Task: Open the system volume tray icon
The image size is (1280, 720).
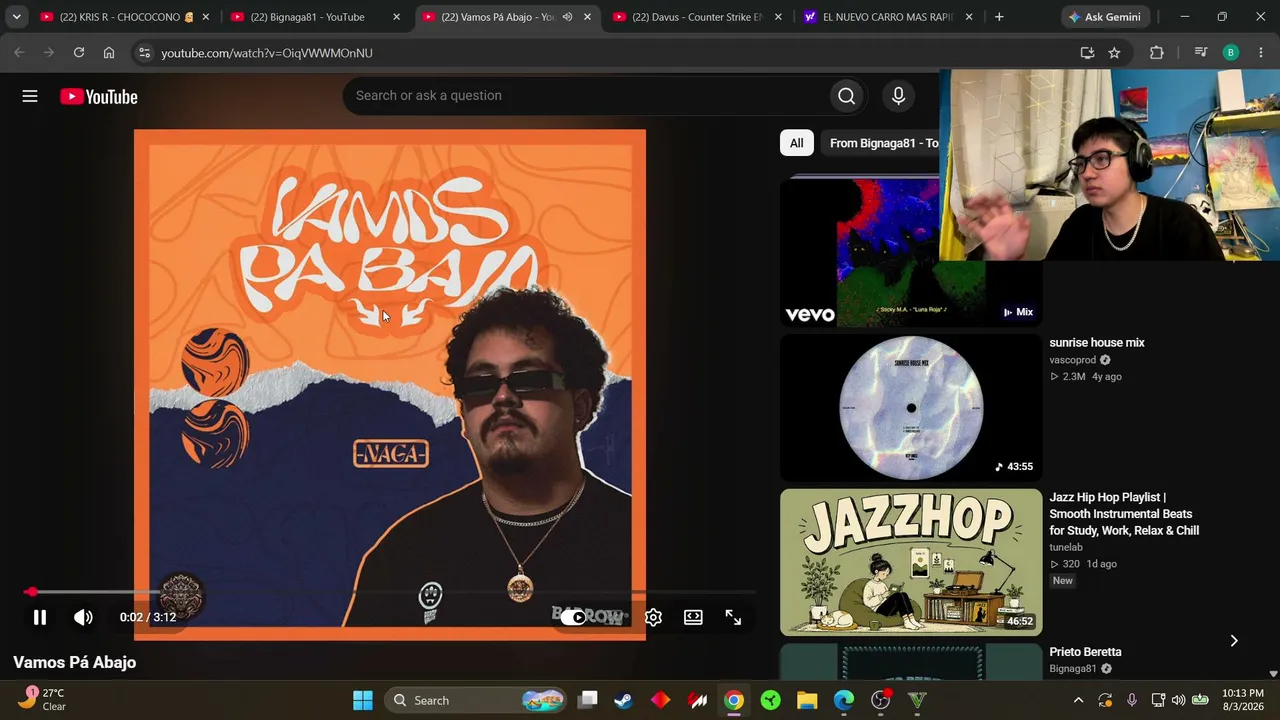Action: 1179,700
